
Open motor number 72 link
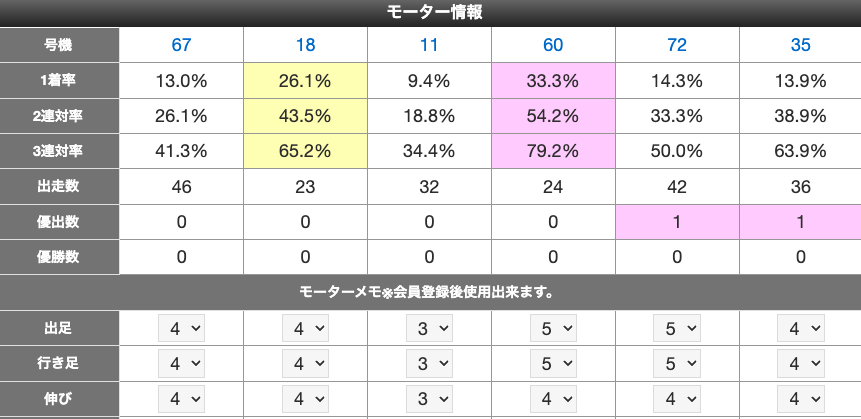coord(677,45)
